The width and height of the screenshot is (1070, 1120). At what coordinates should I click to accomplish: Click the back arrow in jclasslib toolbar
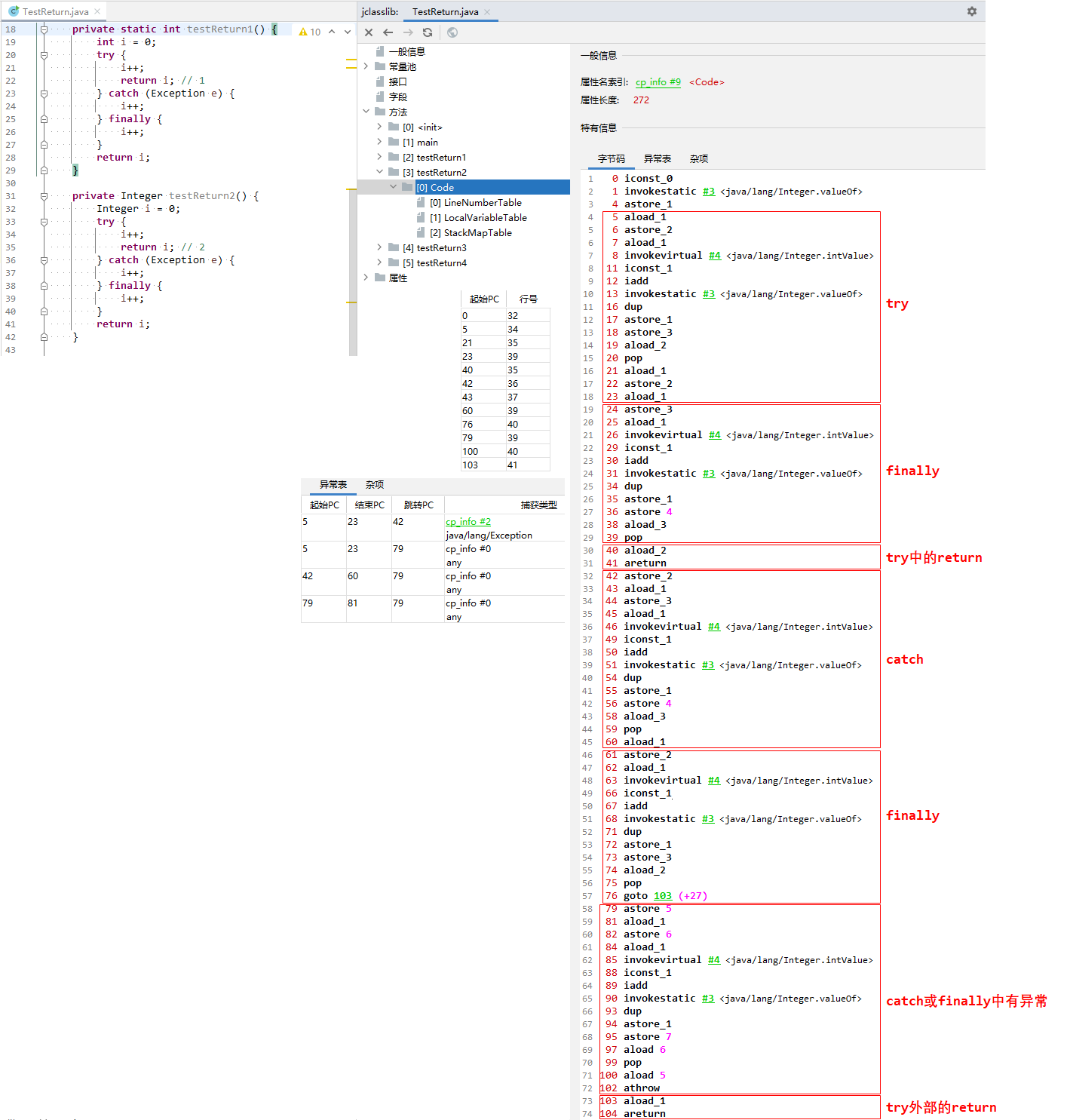(388, 32)
